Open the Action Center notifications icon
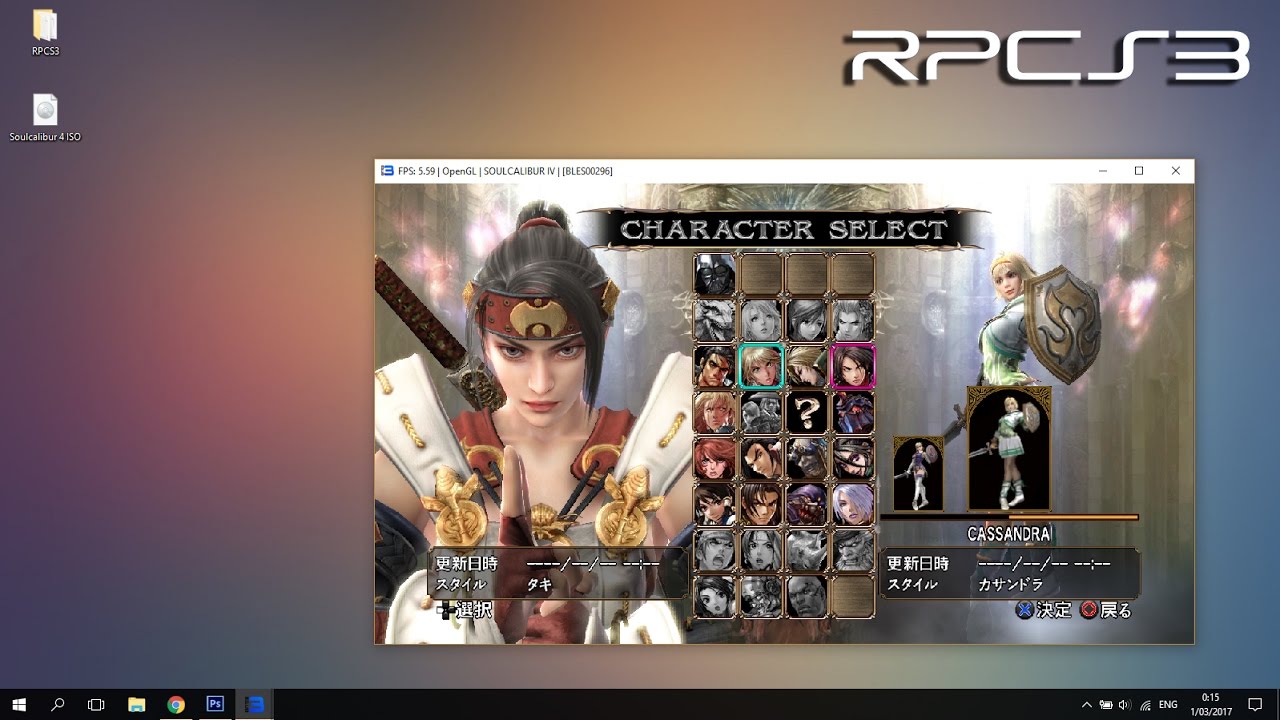This screenshot has height=720, width=1280. [x=1255, y=704]
